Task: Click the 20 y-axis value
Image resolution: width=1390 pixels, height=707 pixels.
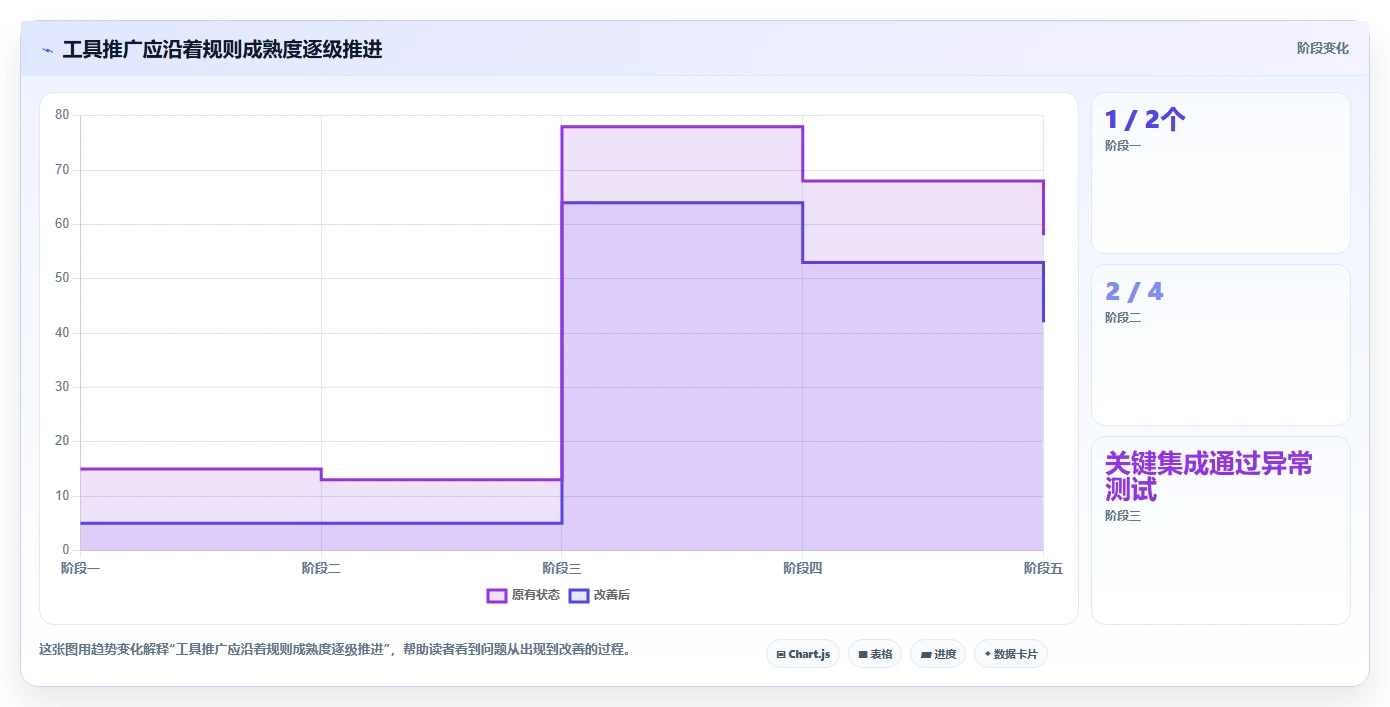Action: (62, 441)
